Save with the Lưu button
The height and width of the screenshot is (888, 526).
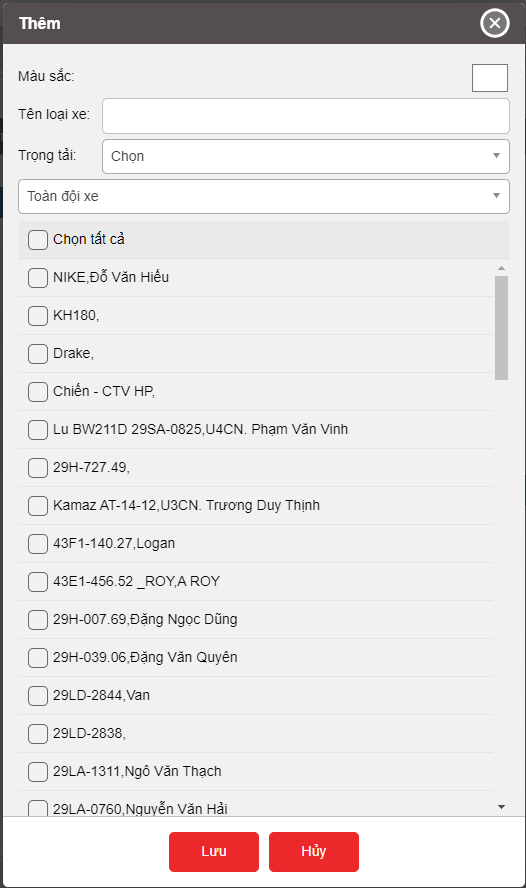coord(213,851)
